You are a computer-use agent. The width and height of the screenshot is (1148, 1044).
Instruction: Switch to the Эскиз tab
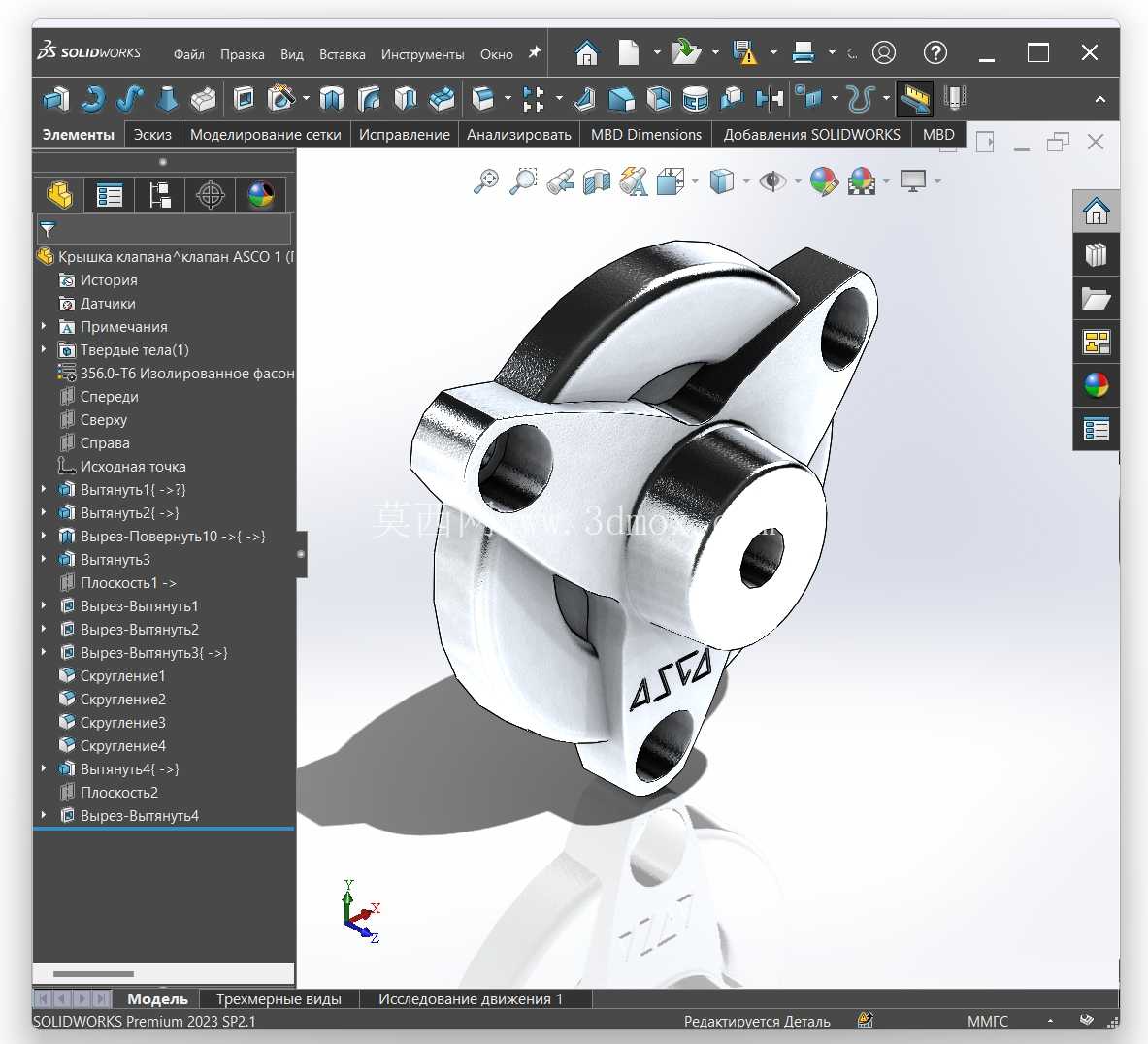point(152,135)
